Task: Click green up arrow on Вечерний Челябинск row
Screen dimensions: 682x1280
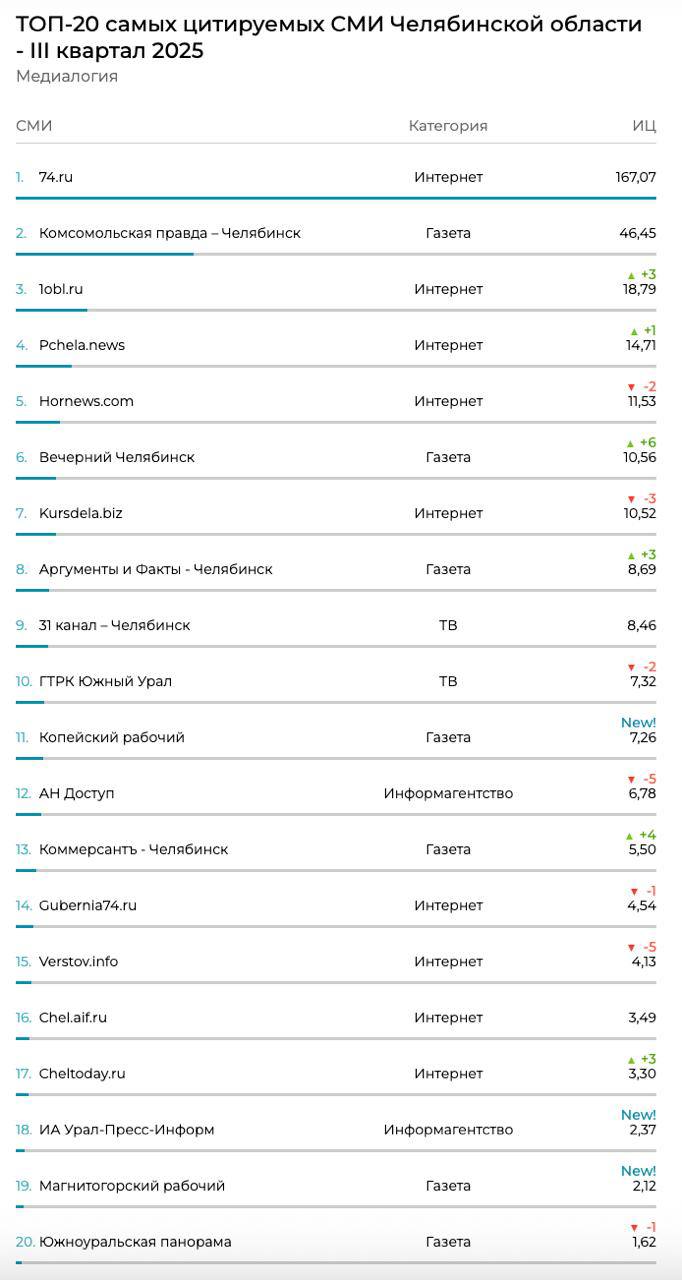Action: 631,443
